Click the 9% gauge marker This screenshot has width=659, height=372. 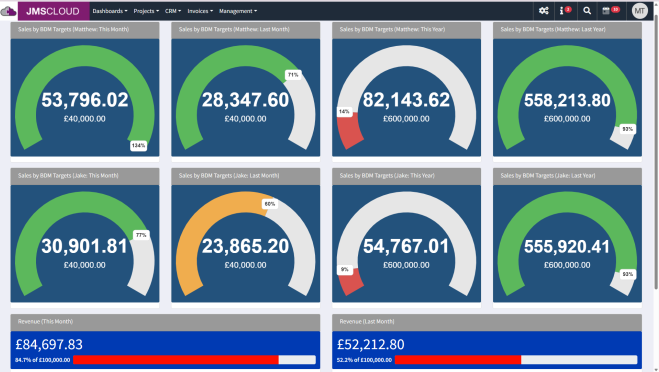[x=345, y=269]
